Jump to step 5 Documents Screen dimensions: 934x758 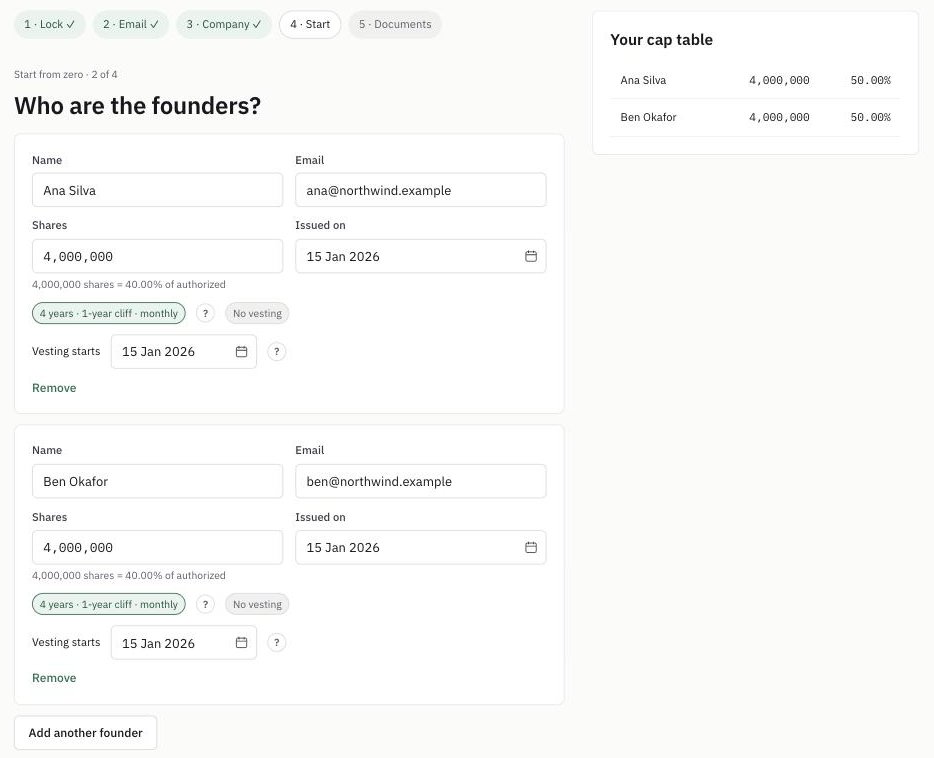tap(395, 24)
